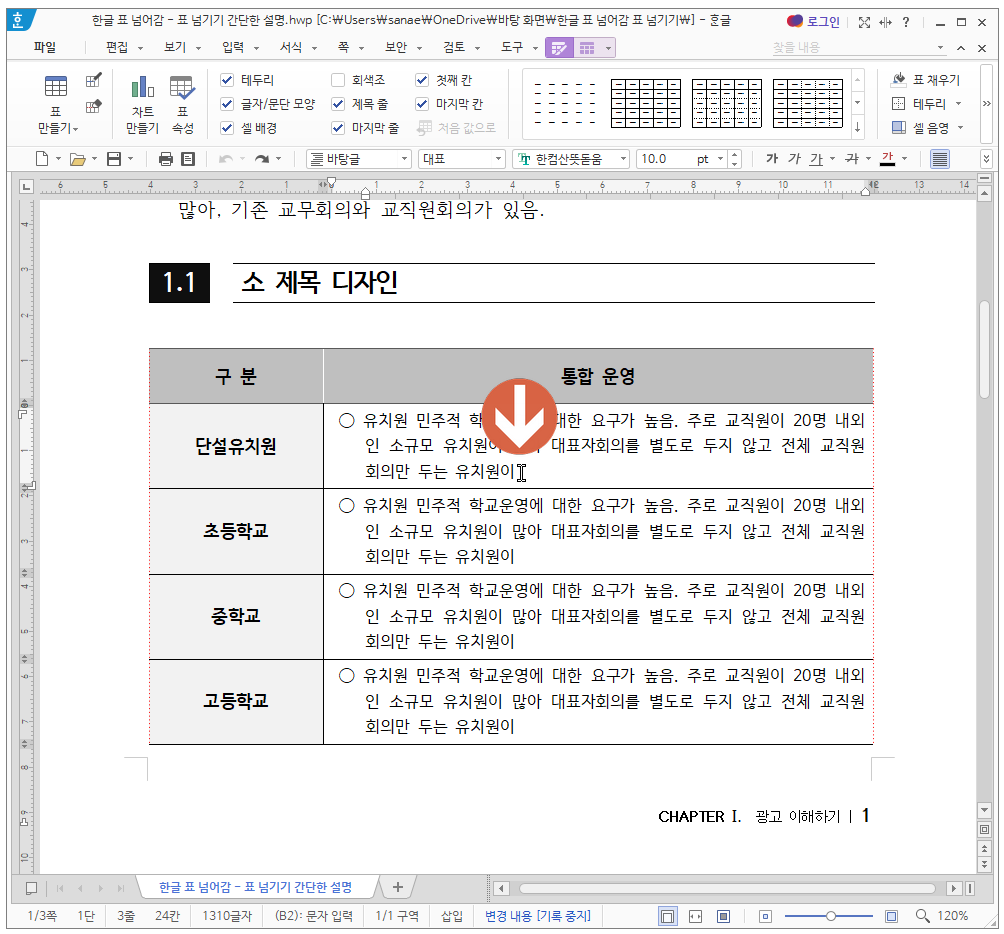Create a new document icon
This screenshot has height=934, width=1004.
(42, 159)
